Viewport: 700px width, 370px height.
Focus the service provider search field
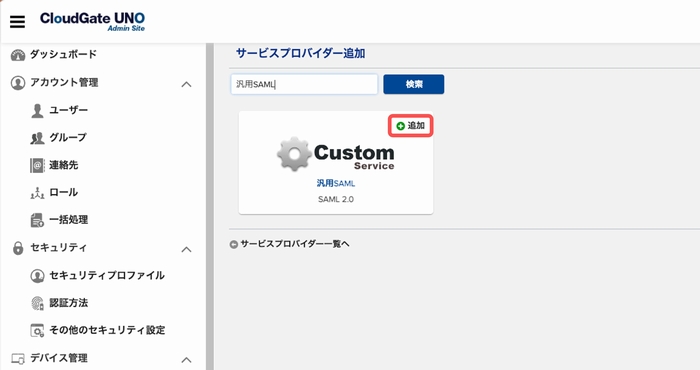304,84
